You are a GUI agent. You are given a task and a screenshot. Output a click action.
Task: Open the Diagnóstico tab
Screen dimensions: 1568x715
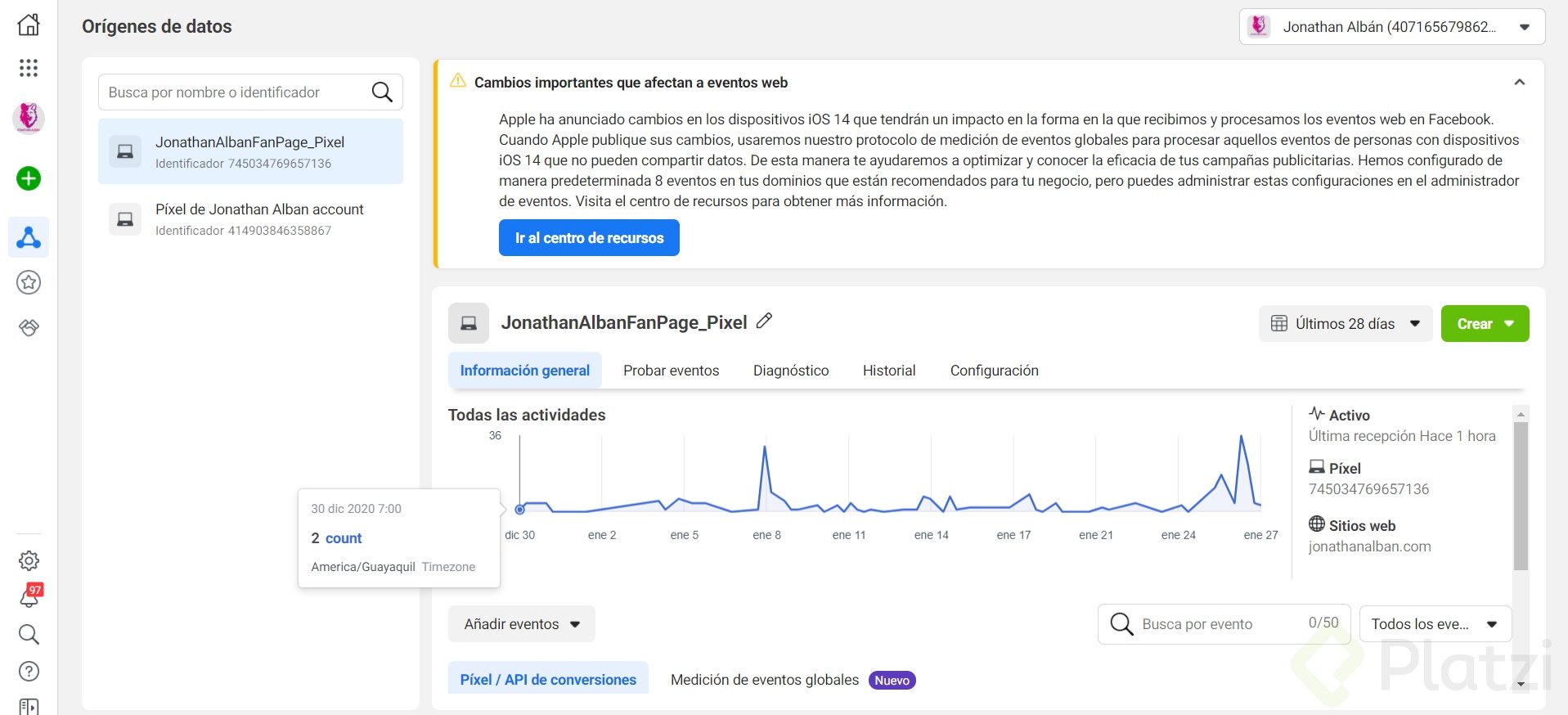791,371
